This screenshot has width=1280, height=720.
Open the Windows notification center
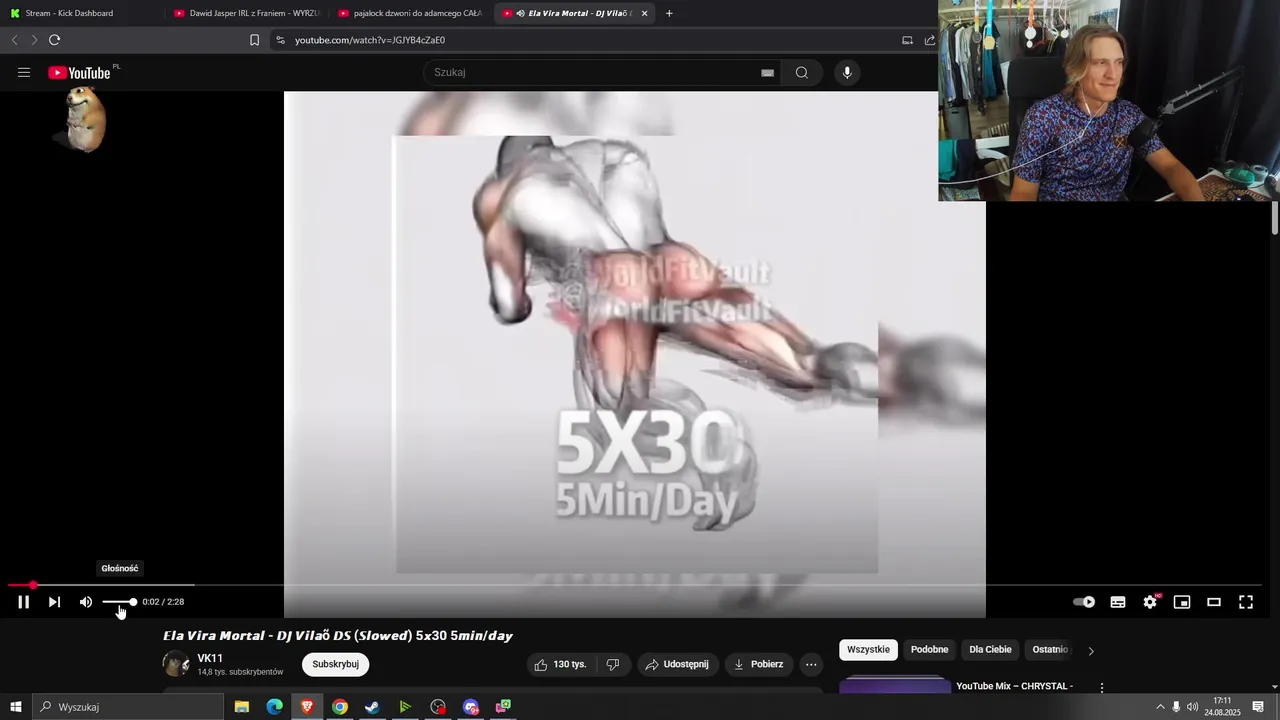(1259, 707)
